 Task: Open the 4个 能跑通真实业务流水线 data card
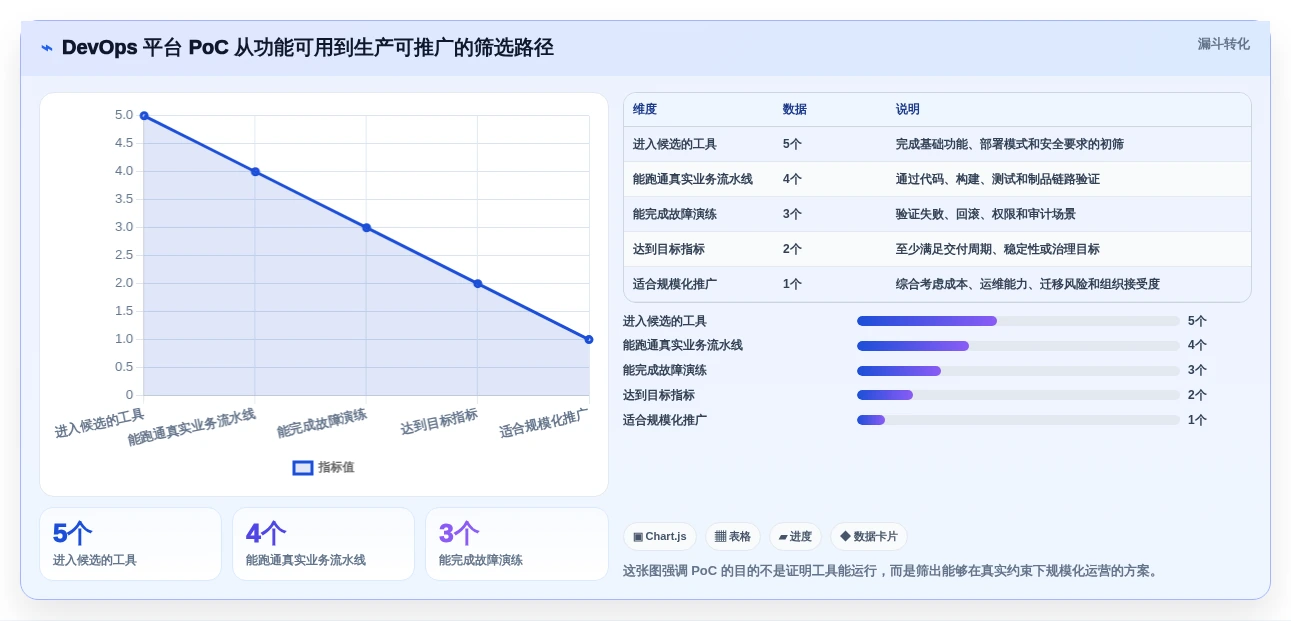323,544
